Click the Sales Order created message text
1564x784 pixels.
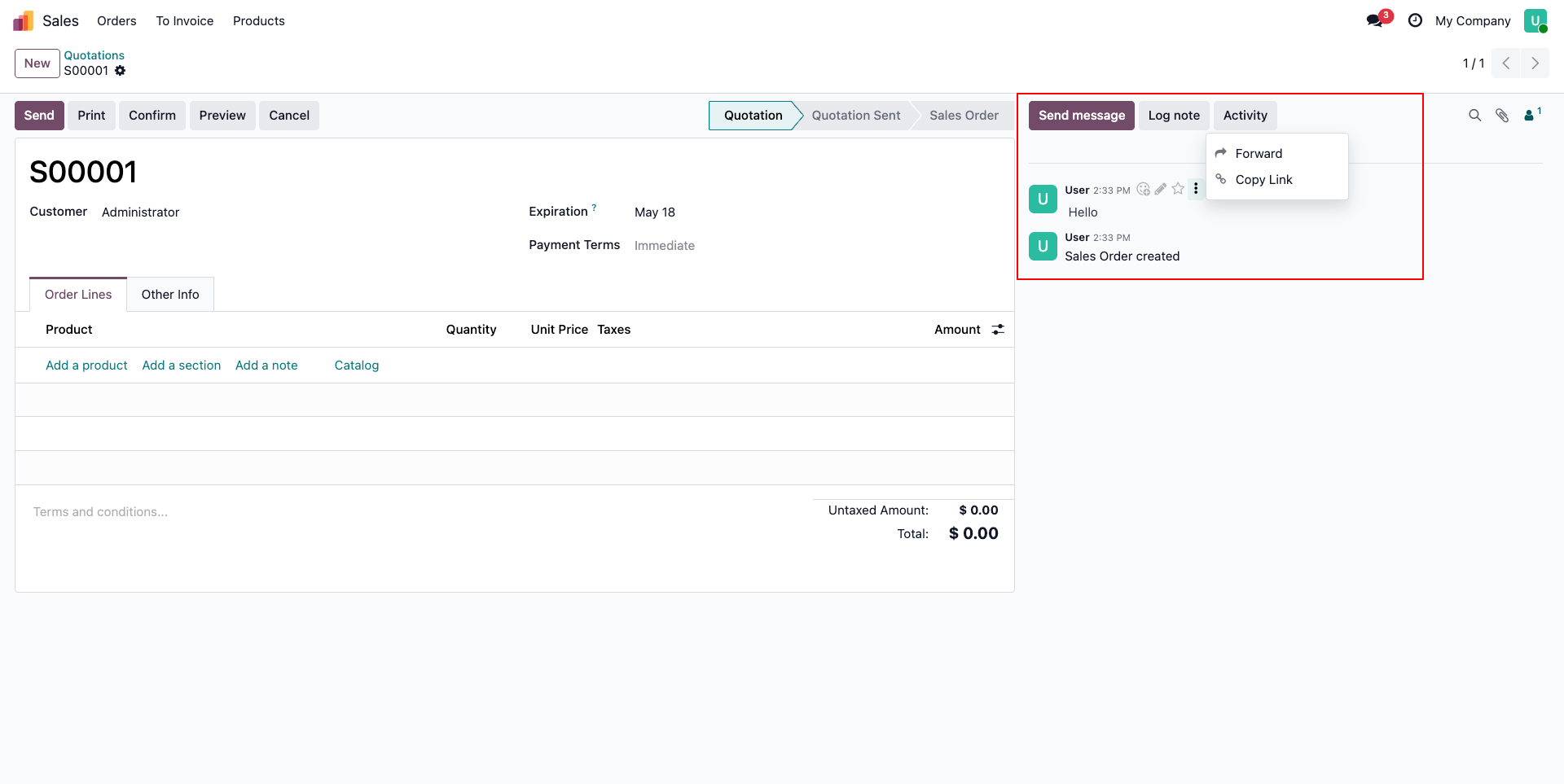tap(1122, 256)
